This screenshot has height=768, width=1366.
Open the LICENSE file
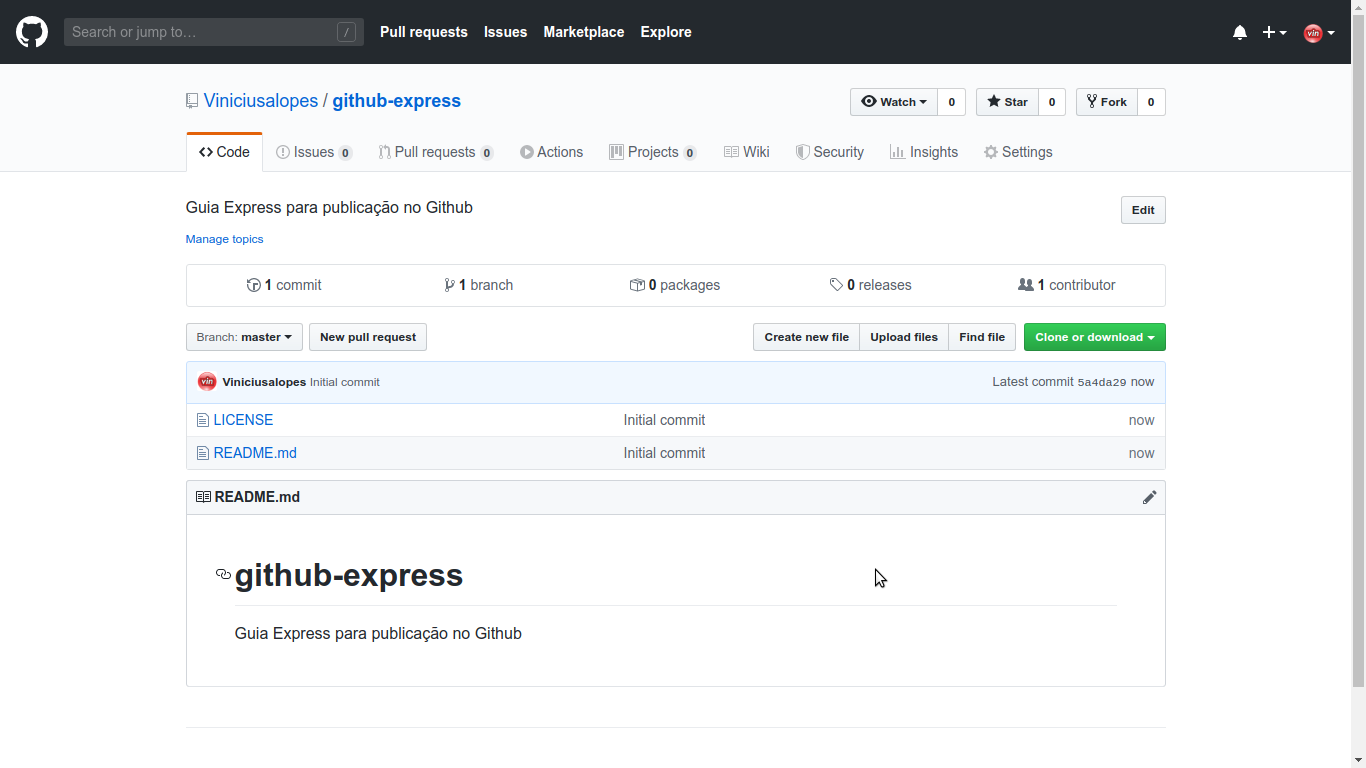tap(243, 420)
